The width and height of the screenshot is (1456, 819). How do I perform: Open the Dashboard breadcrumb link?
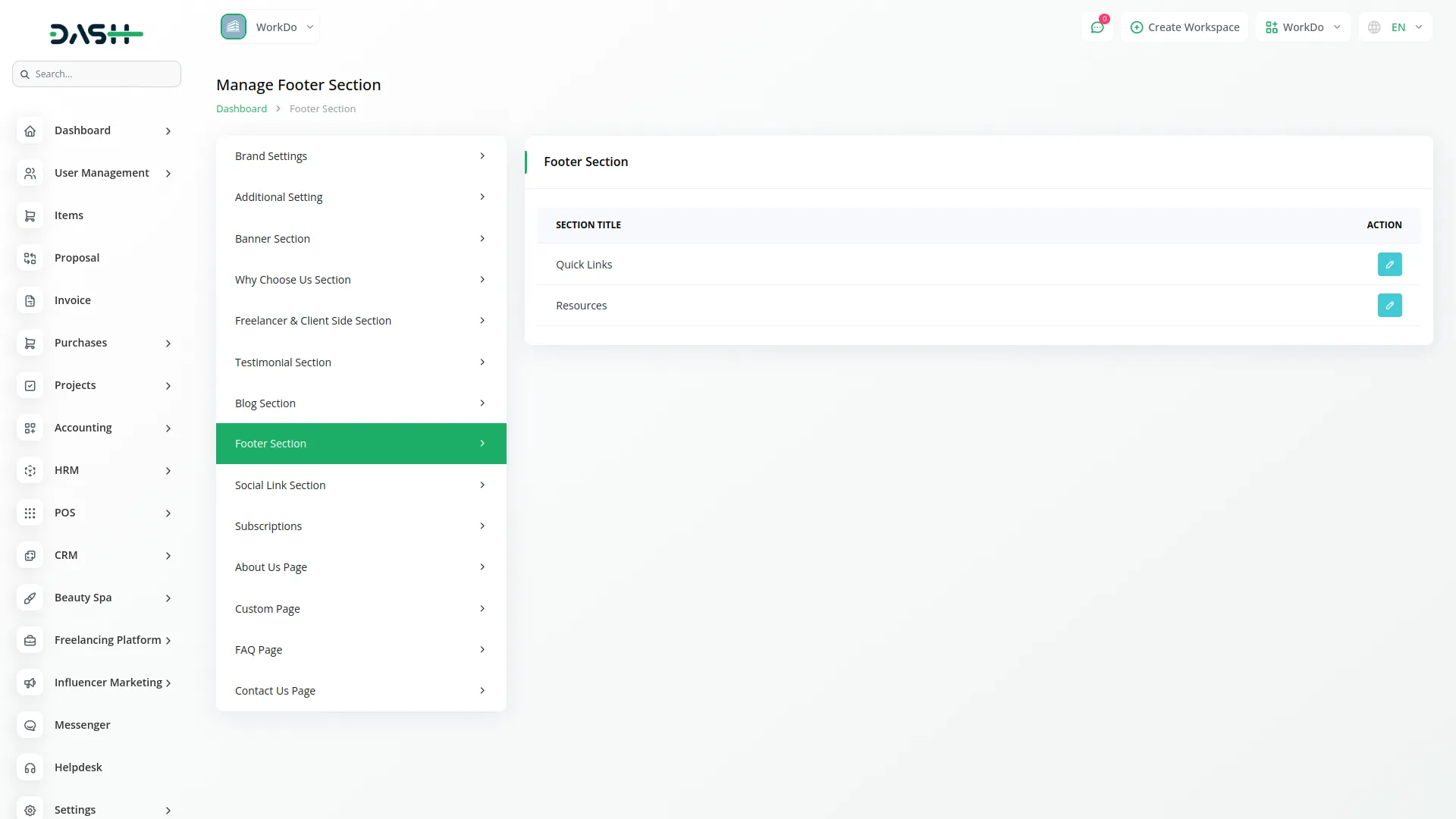coord(241,108)
